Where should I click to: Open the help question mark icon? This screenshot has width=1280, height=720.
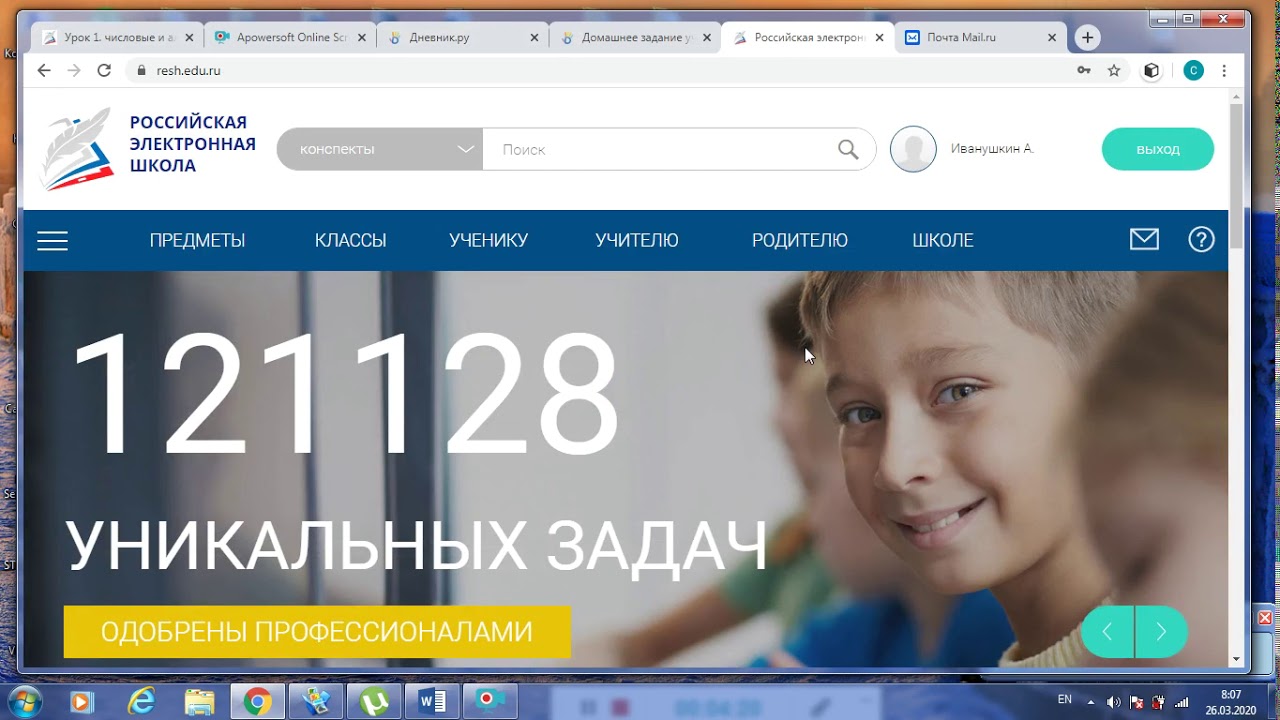click(1201, 240)
